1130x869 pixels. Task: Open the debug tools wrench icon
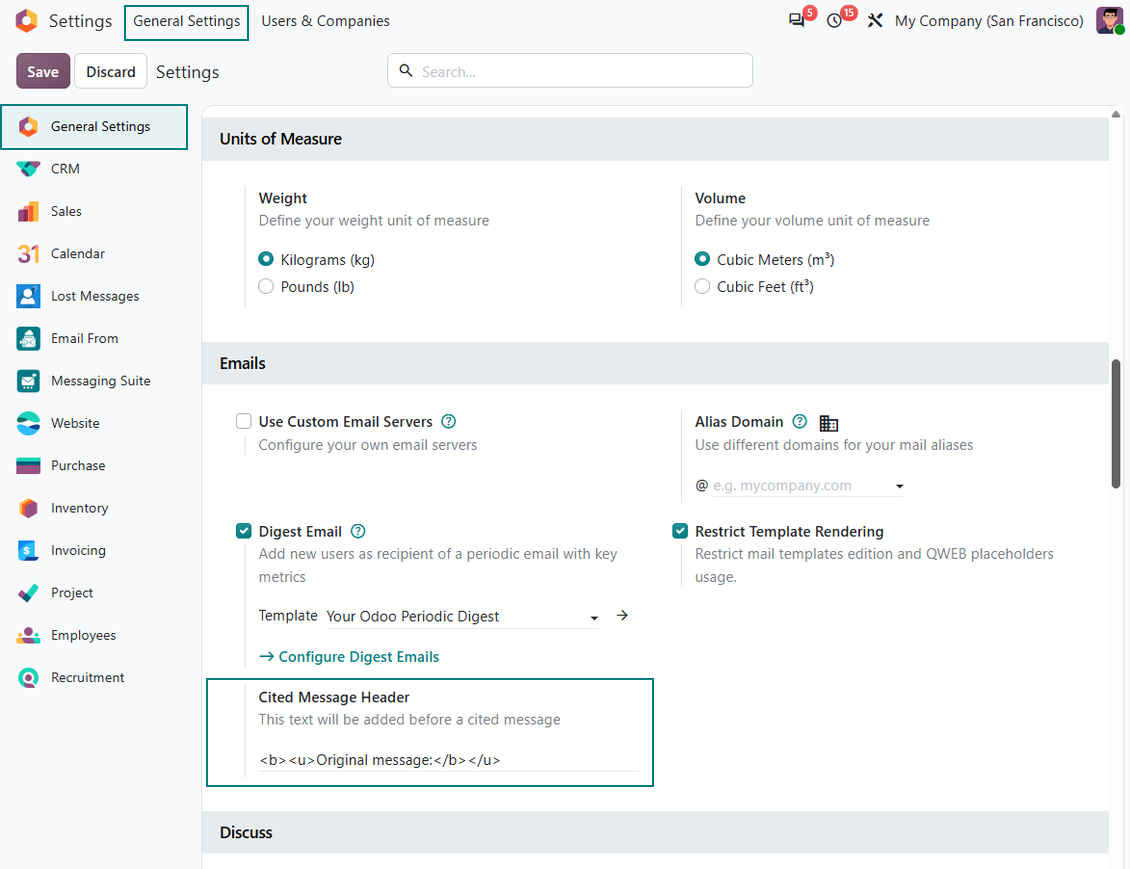coord(875,21)
